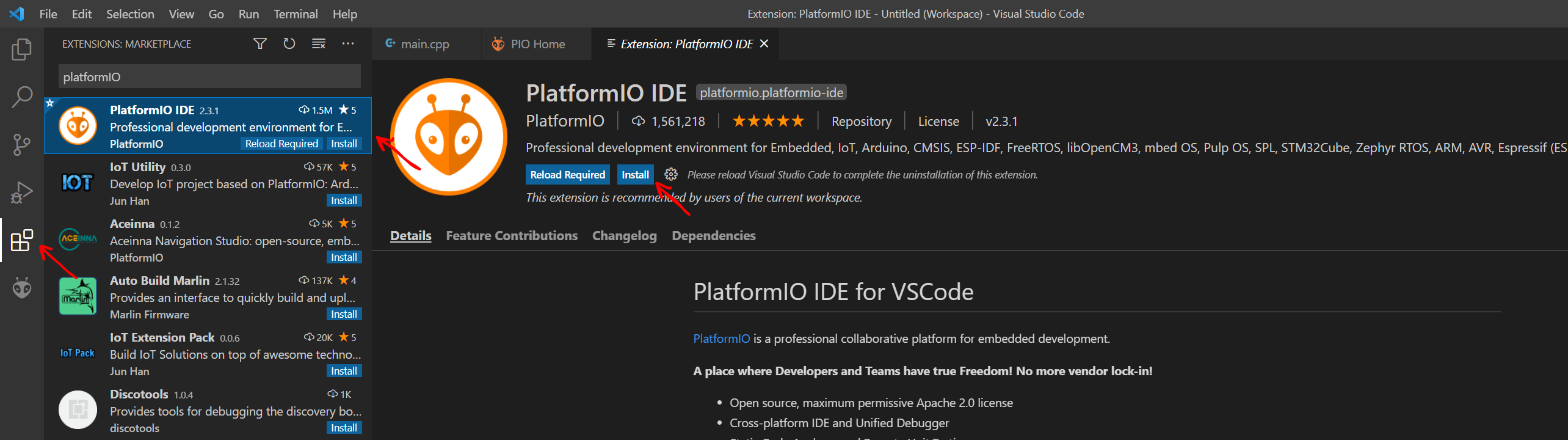
Task: Open Run and Debug view
Action: point(22,193)
